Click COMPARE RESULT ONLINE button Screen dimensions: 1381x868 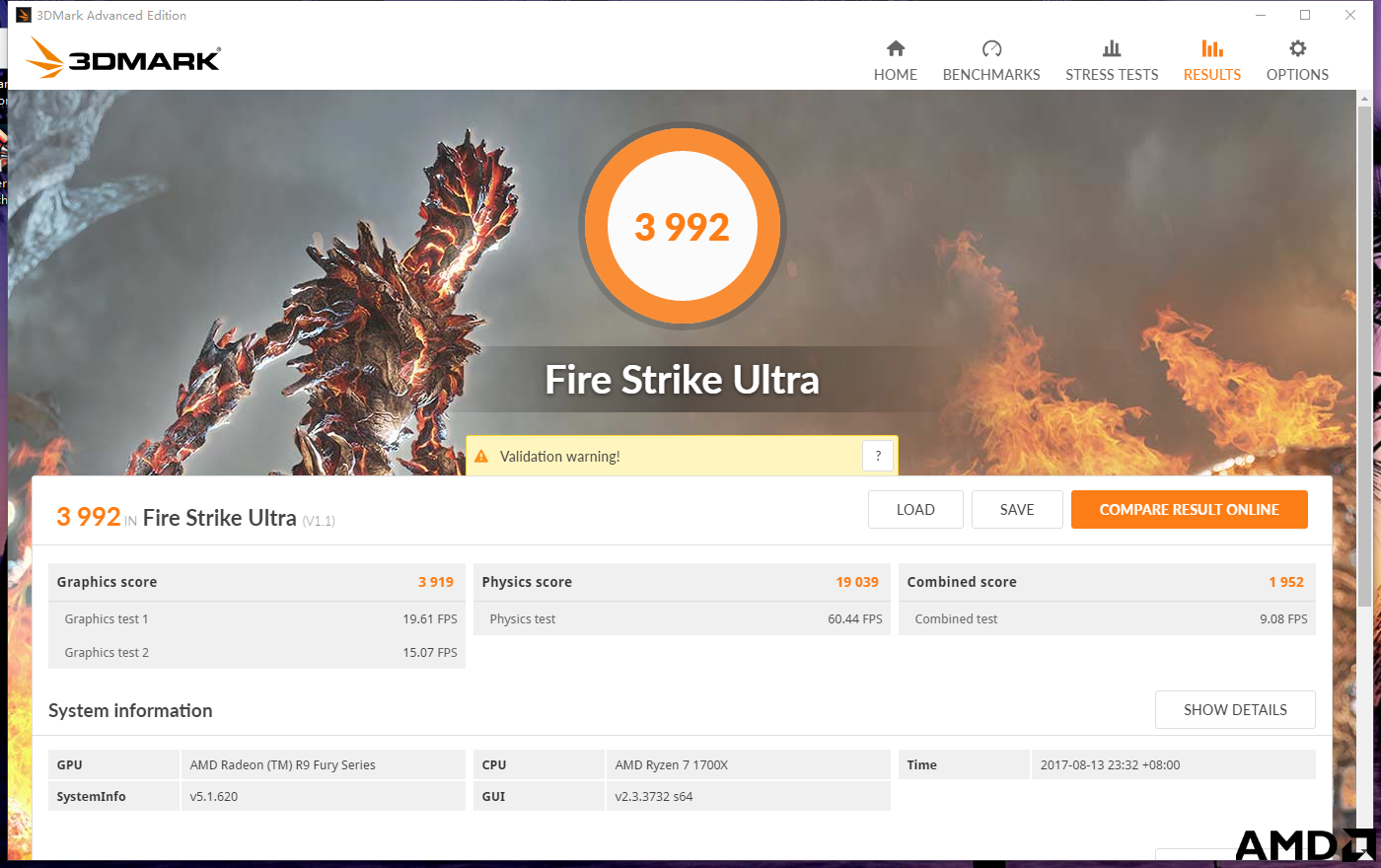(x=1190, y=510)
